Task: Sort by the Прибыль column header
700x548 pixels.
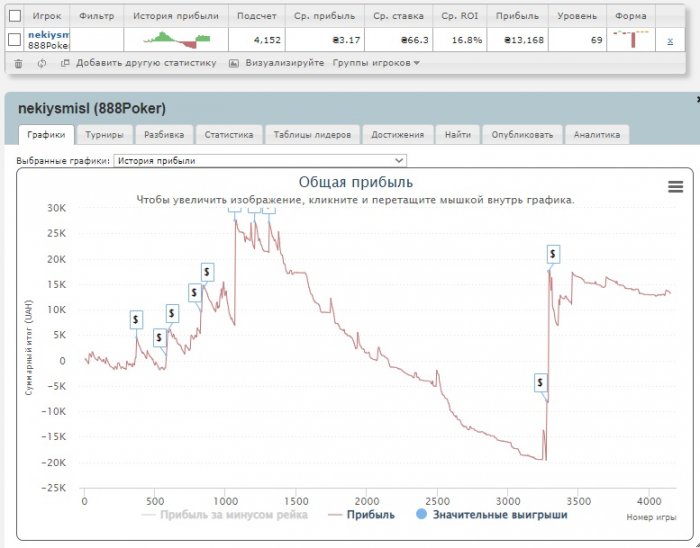Action: (x=517, y=16)
